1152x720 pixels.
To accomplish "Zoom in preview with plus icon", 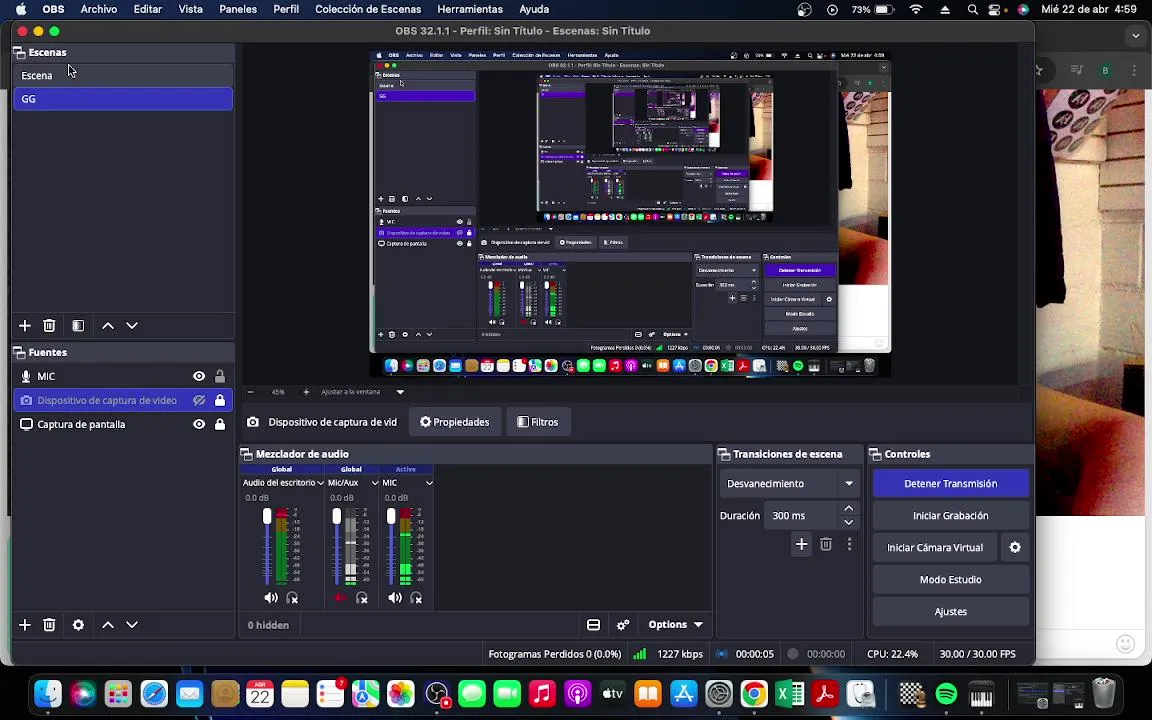I will coord(306,392).
